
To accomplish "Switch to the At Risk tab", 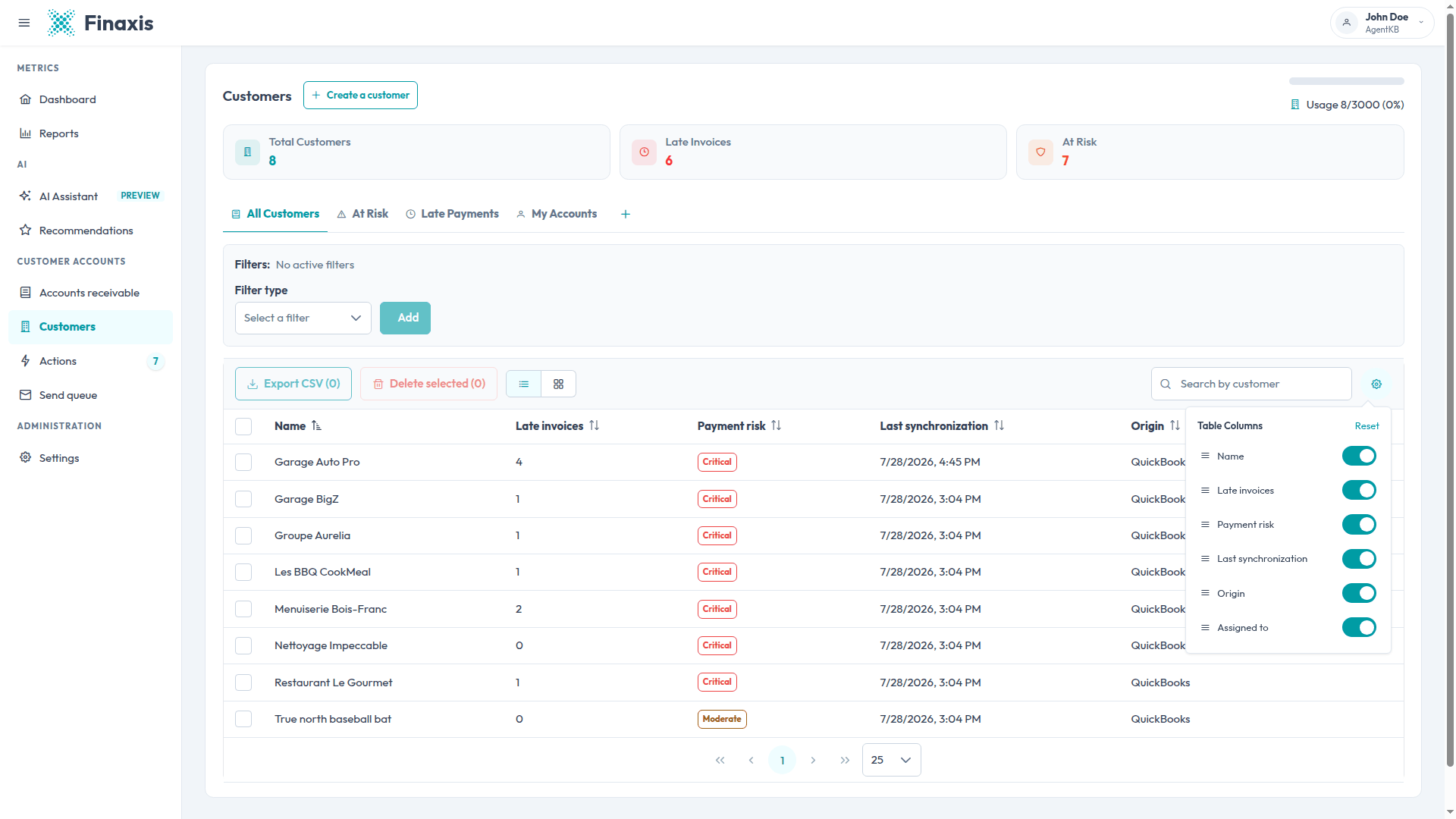I will [362, 214].
